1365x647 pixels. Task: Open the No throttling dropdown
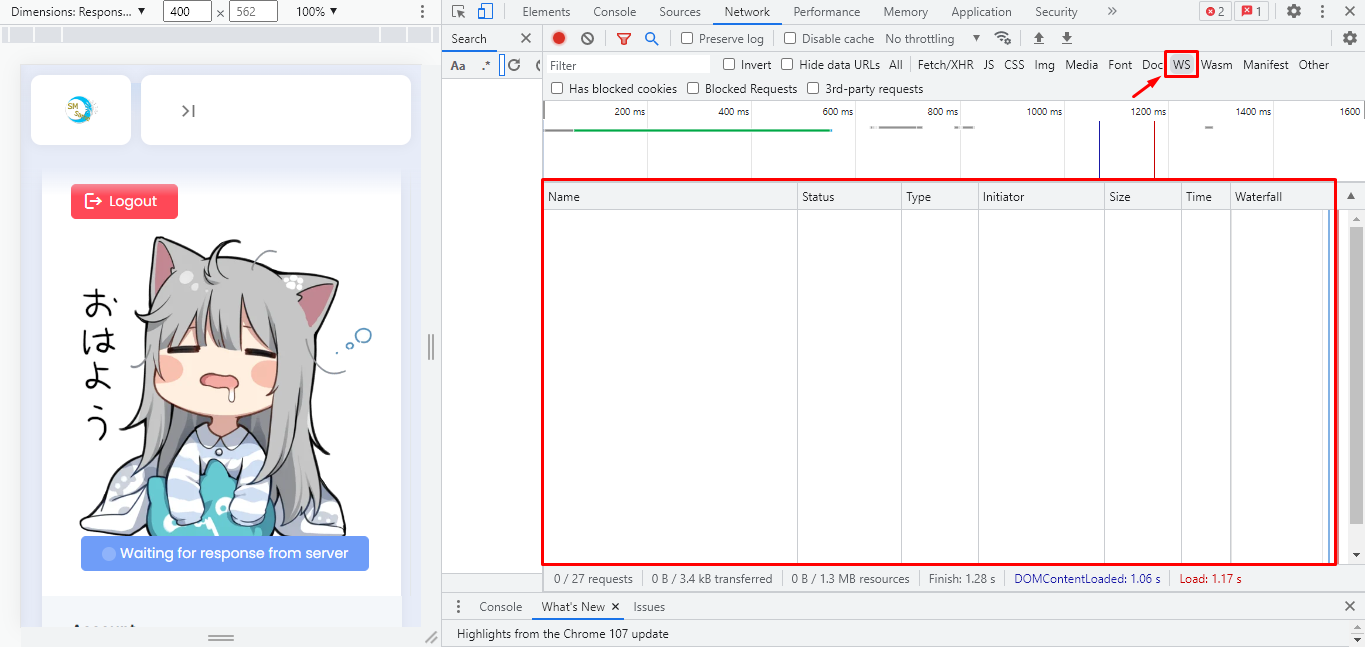pos(932,39)
